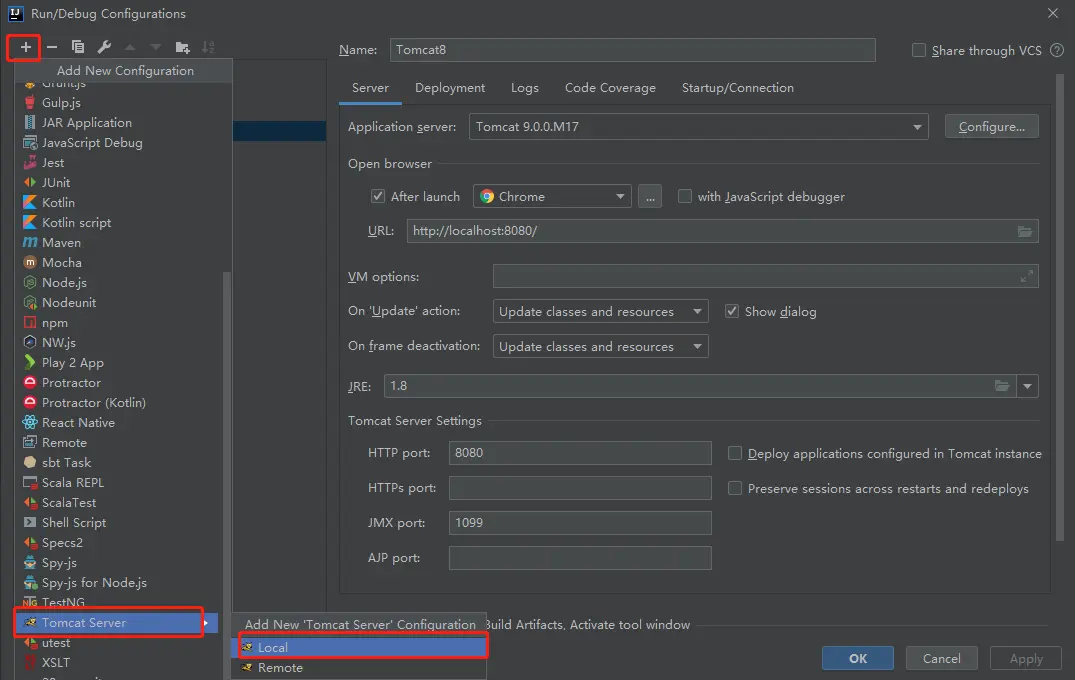The width and height of the screenshot is (1075, 680).
Task: Confirm with the OK button
Action: 858,658
